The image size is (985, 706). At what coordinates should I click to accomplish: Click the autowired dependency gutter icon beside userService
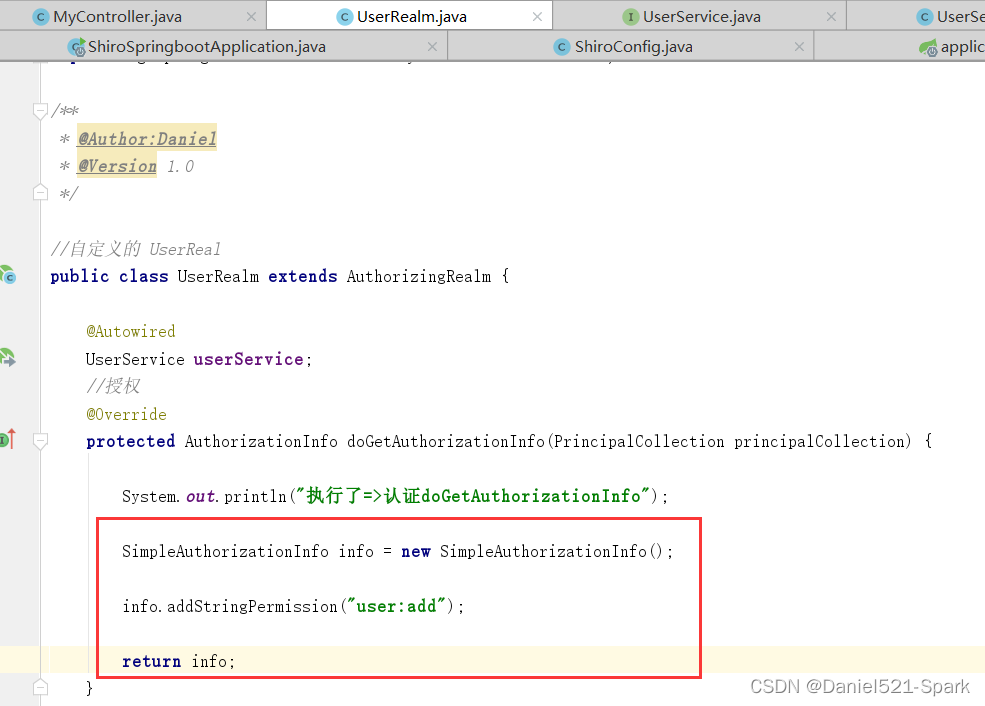pos(8,357)
